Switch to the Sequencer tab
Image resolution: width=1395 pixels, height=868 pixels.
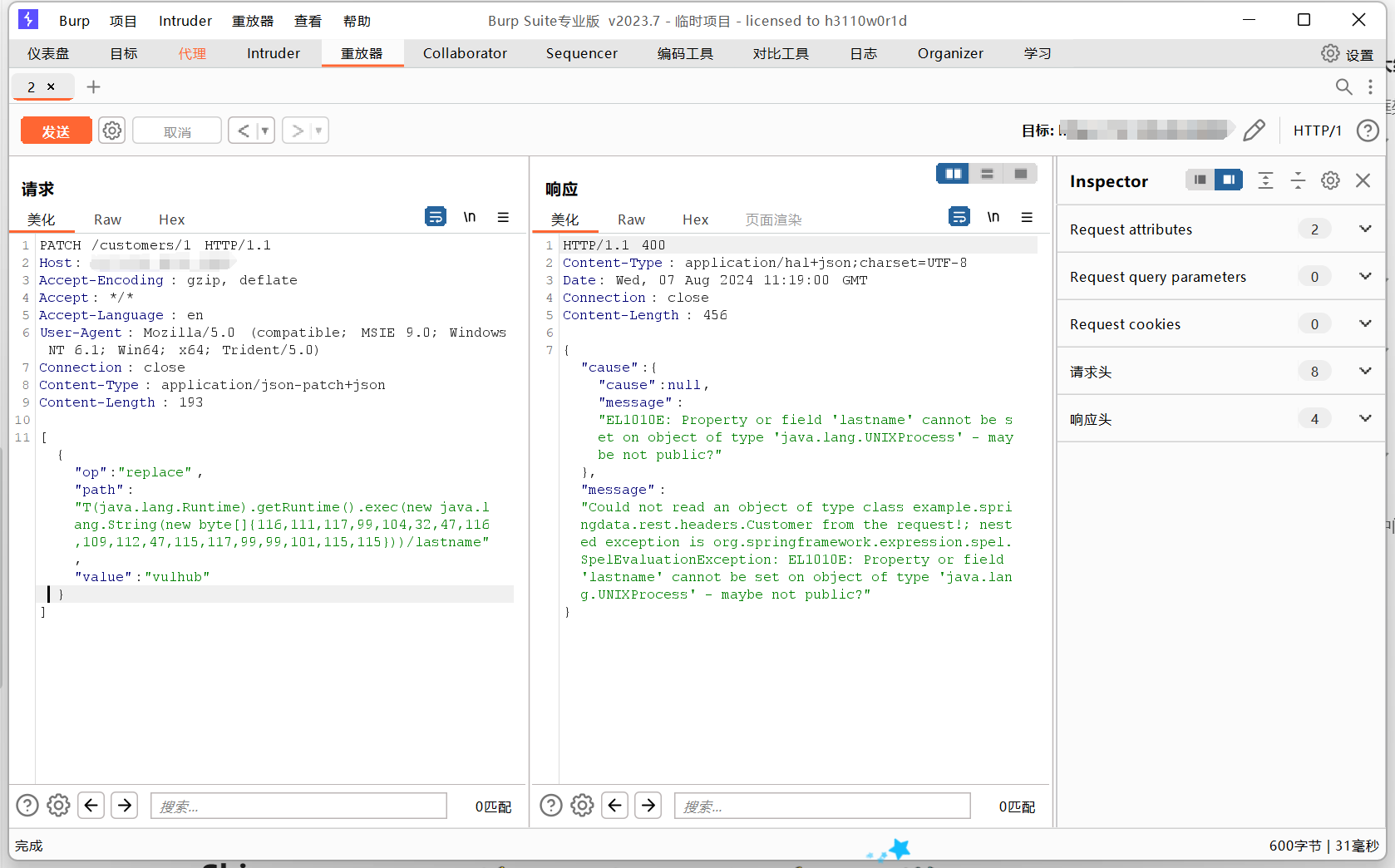point(582,53)
